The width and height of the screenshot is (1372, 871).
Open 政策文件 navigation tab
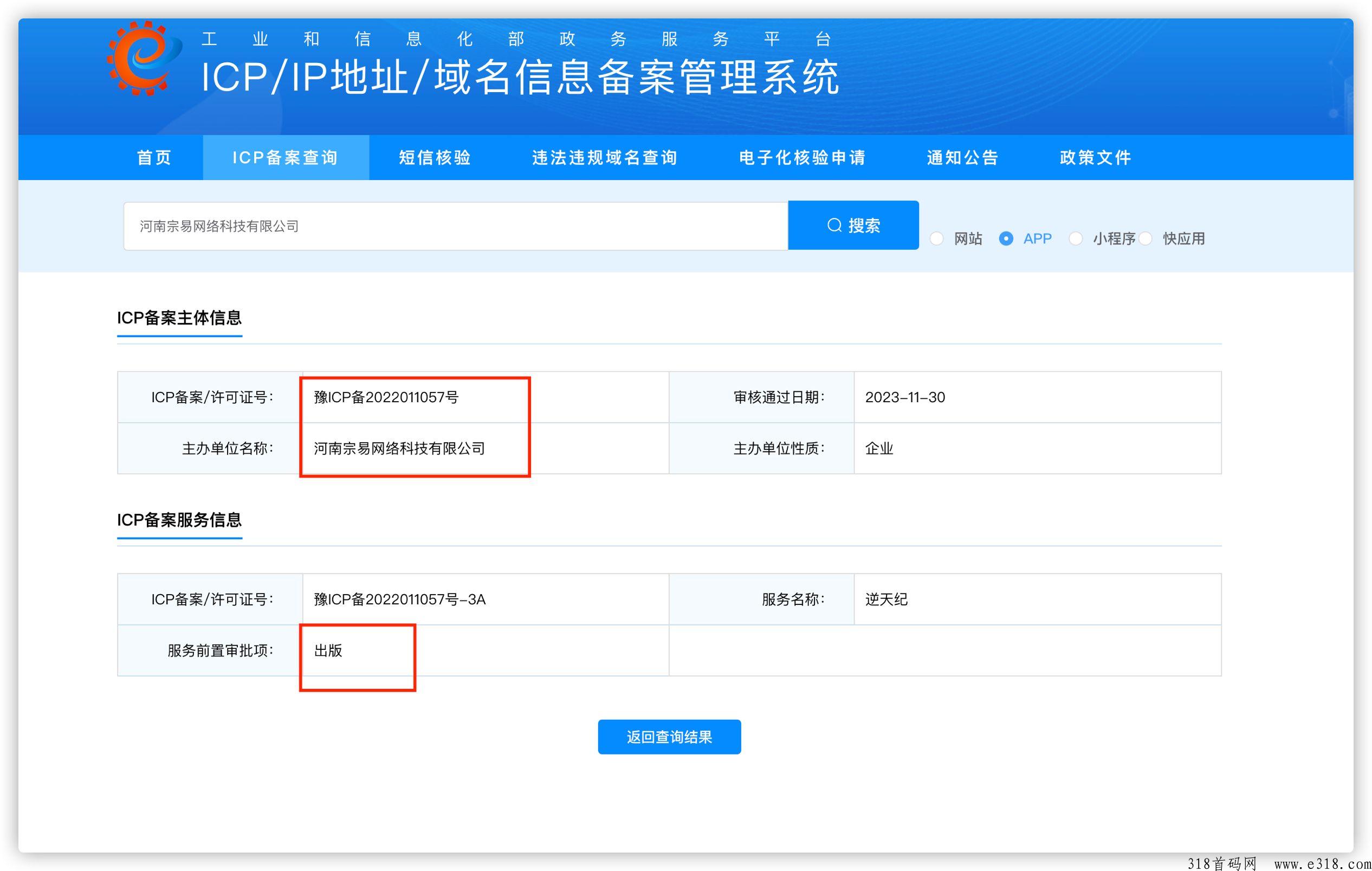pyautogui.click(x=1095, y=157)
